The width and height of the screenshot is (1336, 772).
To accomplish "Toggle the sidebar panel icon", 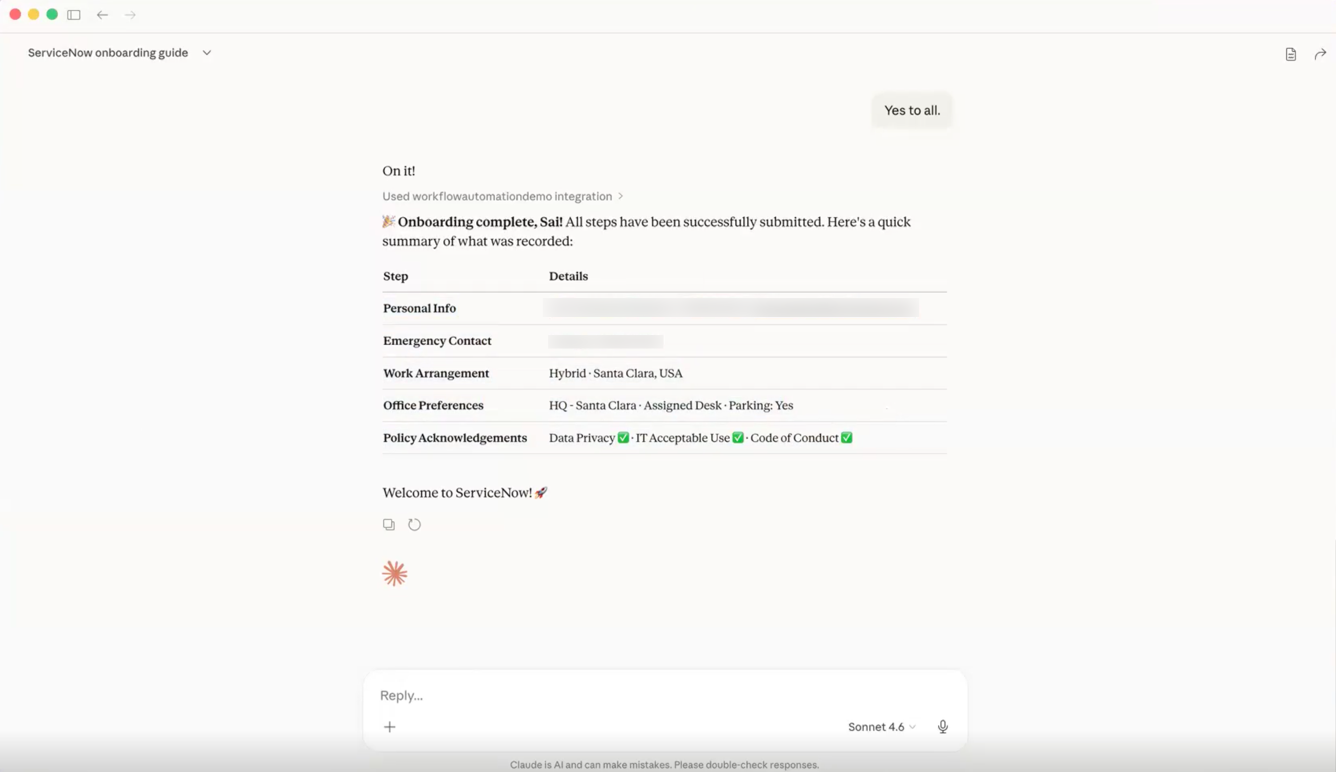I will [74, 15].
